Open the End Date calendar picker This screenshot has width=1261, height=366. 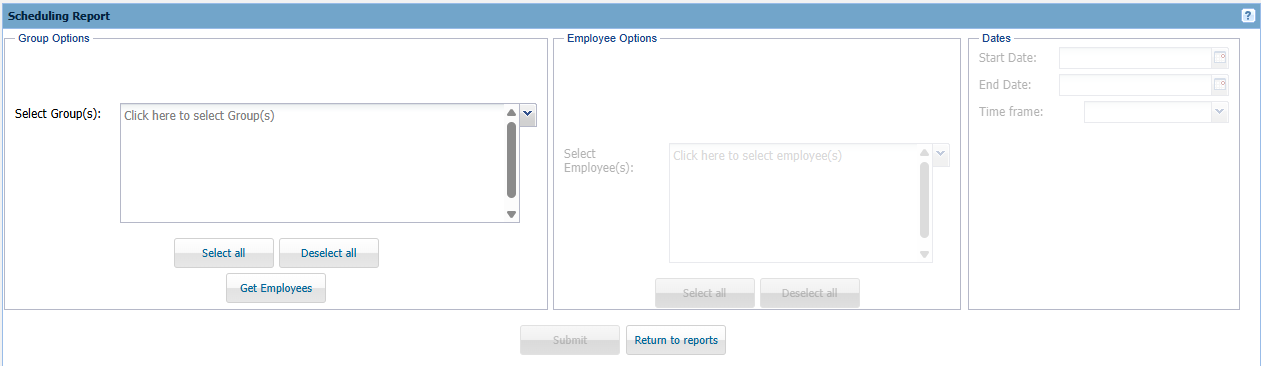[1220, 85]
